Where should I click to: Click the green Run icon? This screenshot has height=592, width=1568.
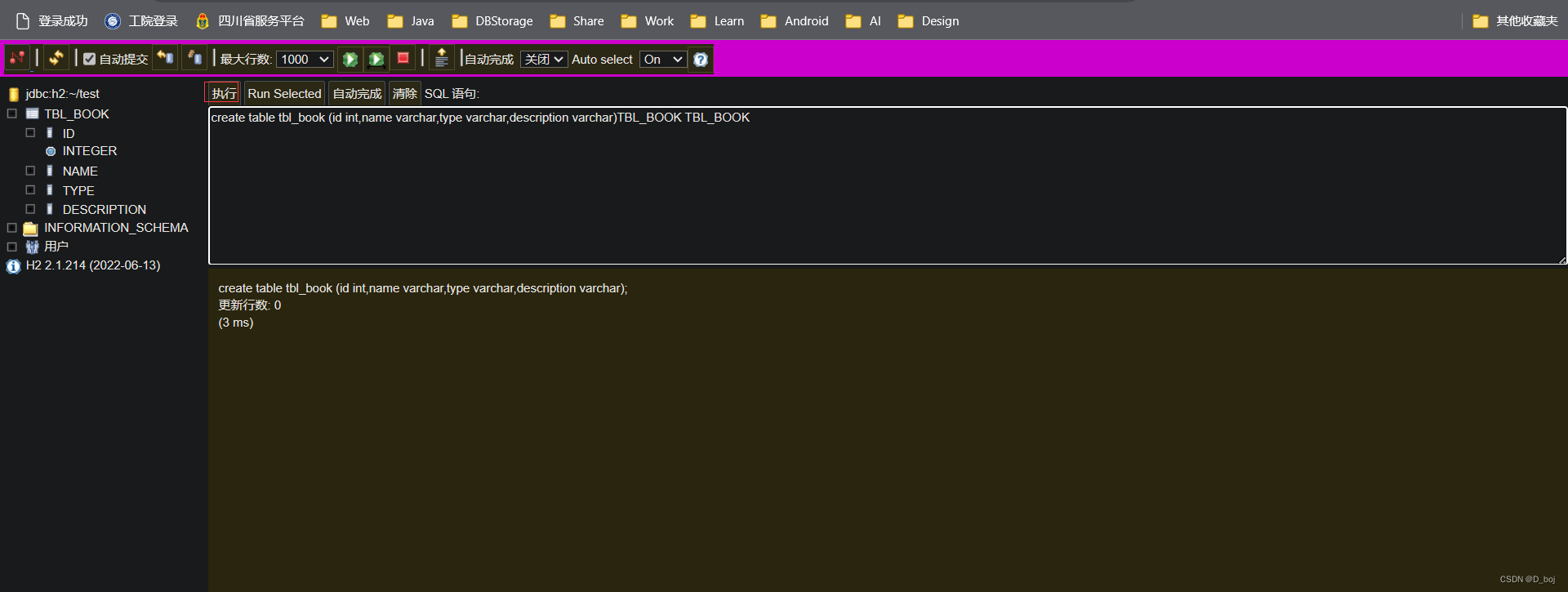point(350,59)
